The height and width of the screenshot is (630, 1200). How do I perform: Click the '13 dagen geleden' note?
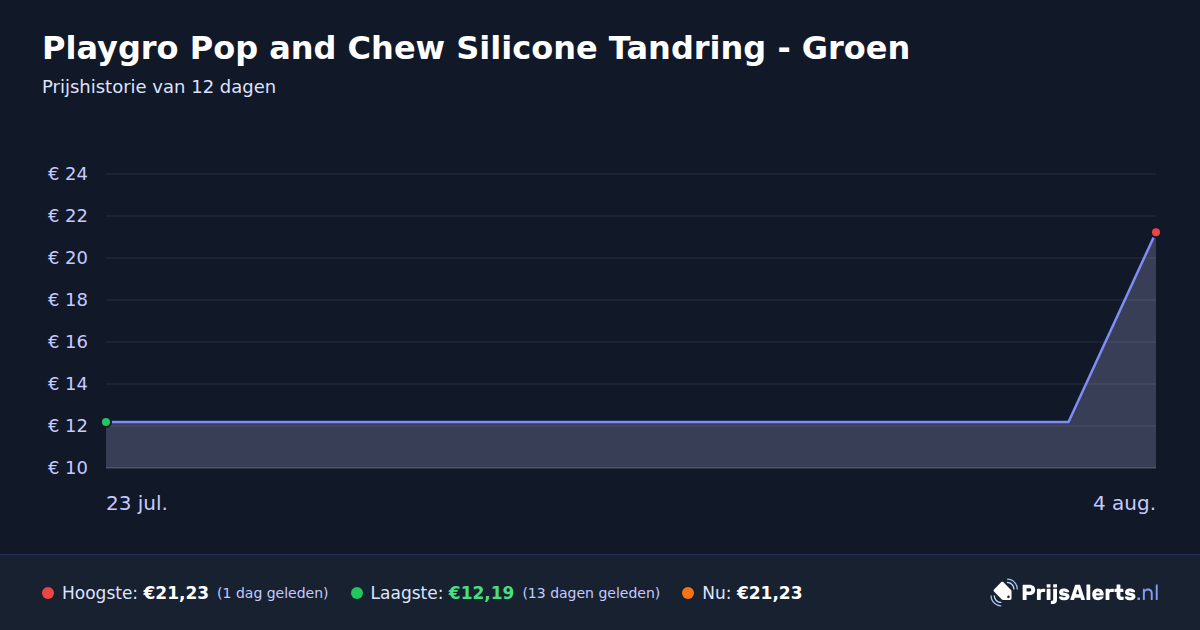click(591, 593)
